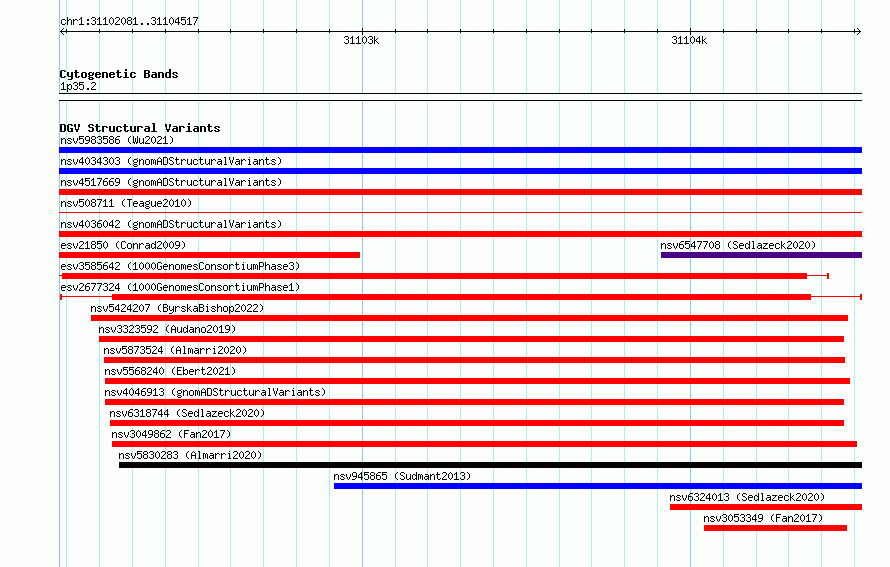Select the nsv6318744 red variant bar

point(477,423)
